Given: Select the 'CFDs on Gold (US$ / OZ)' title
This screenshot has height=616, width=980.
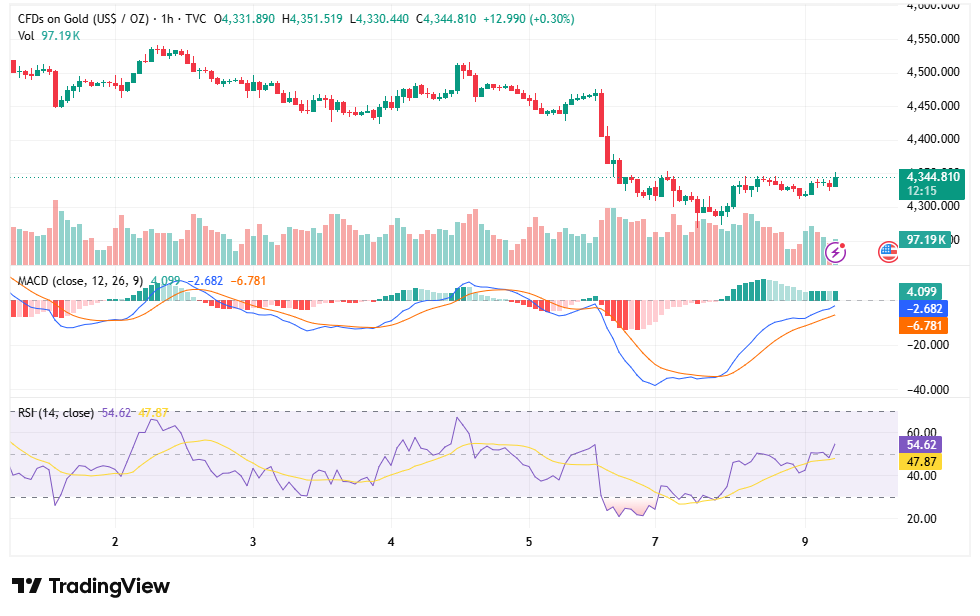Looking at the screenshot, I should coord(83,19).
